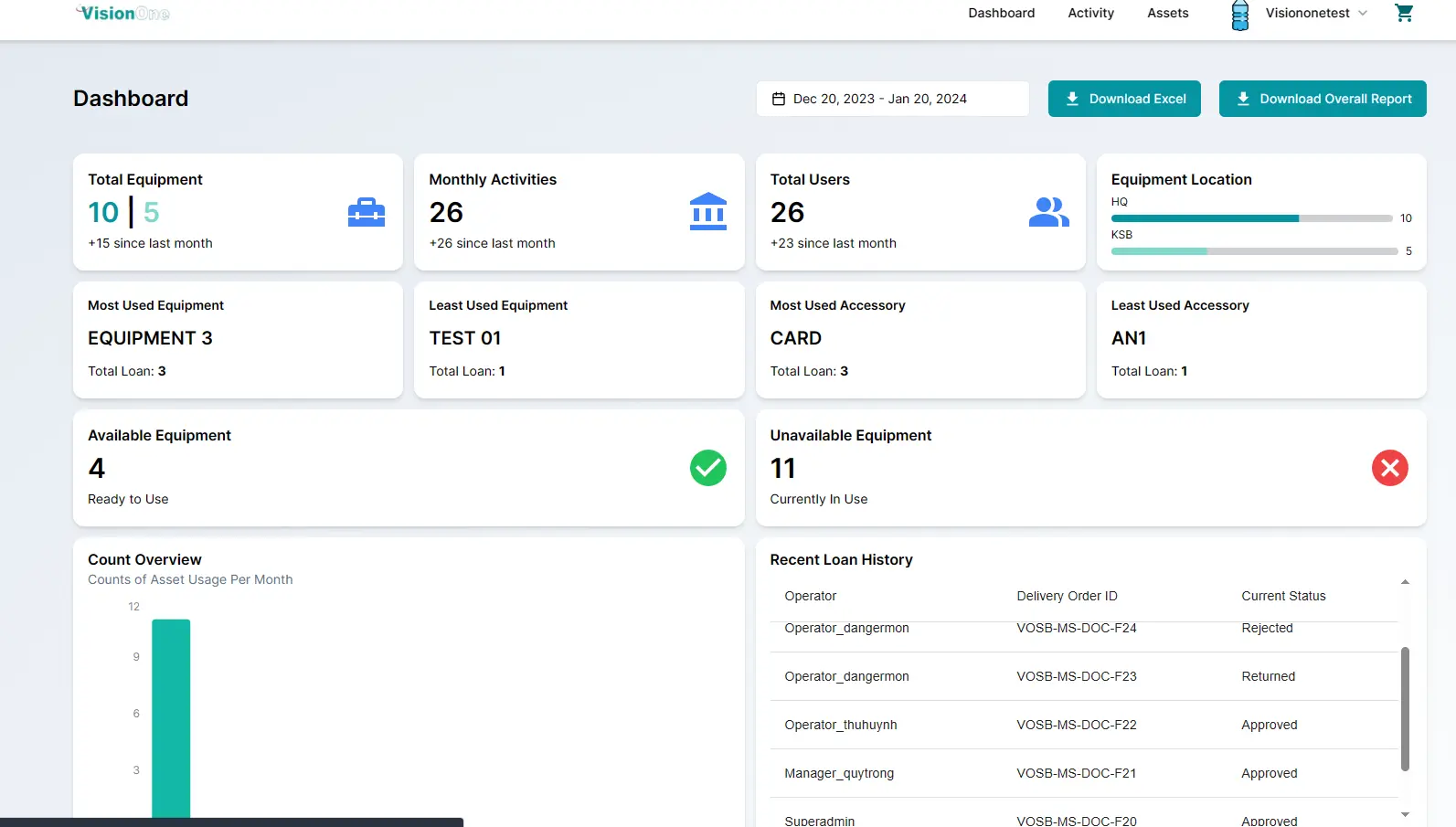The height and width of the screenshot is (827, 1456).
Task: Click the HQ equipment location progress bar
Action: coord(1250,218)
